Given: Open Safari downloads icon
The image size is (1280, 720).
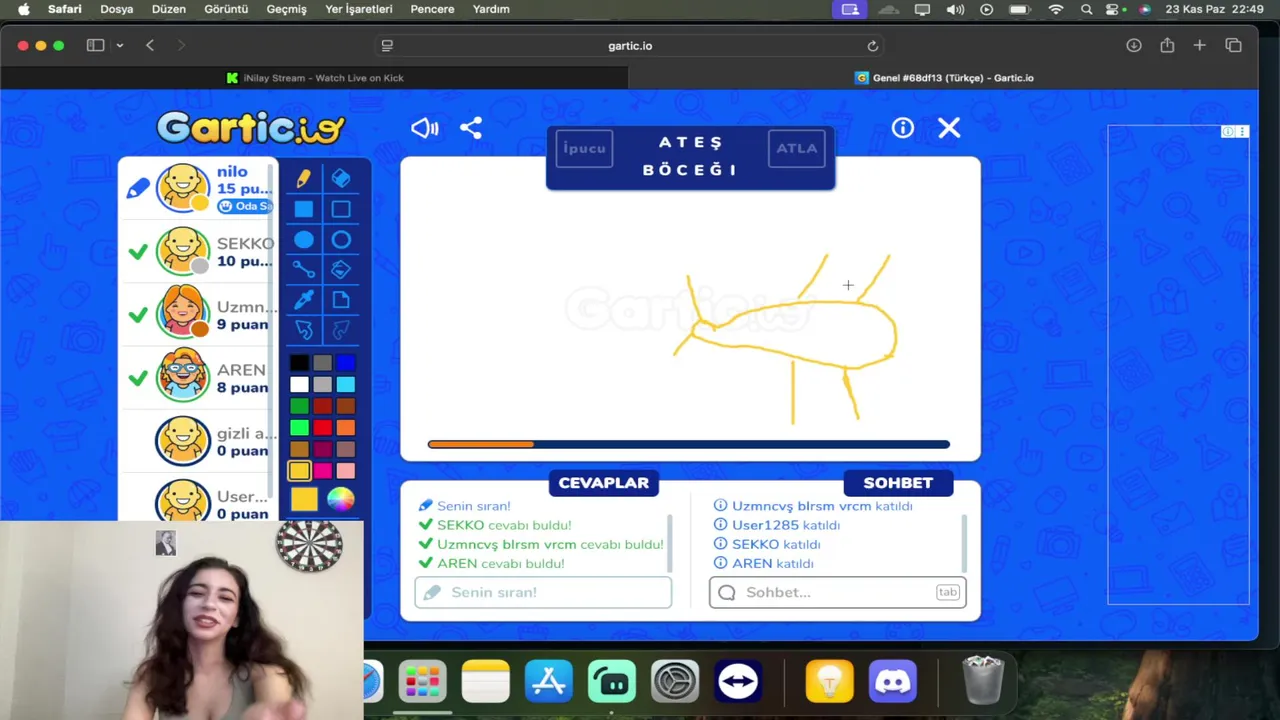Looking at the screenshot, I should coord(1133,46).
